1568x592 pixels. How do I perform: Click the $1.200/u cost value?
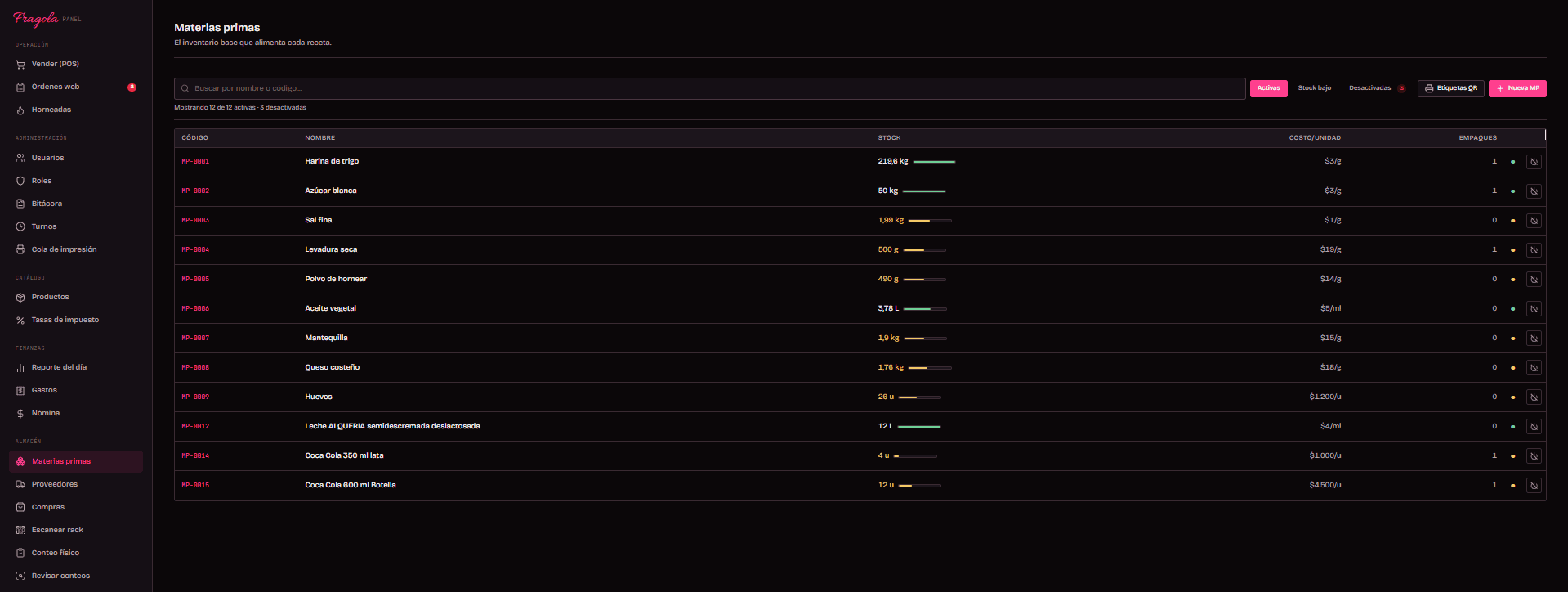point(1325,397)
